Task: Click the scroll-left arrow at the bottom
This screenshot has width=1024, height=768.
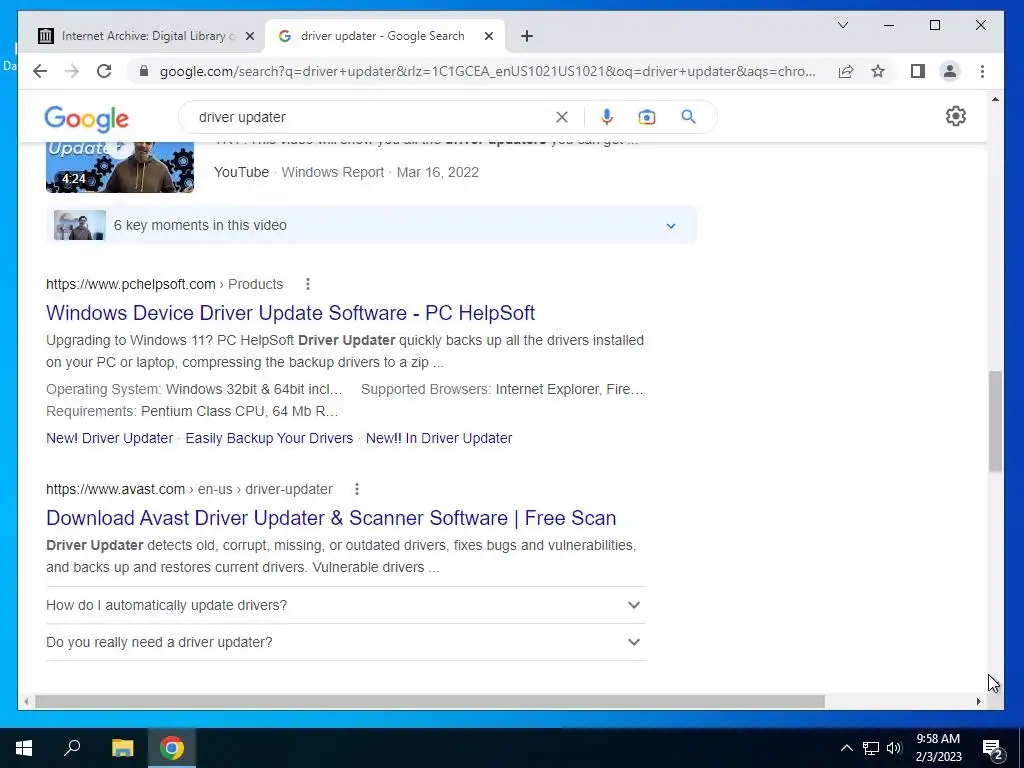Action: pos(26,701)
